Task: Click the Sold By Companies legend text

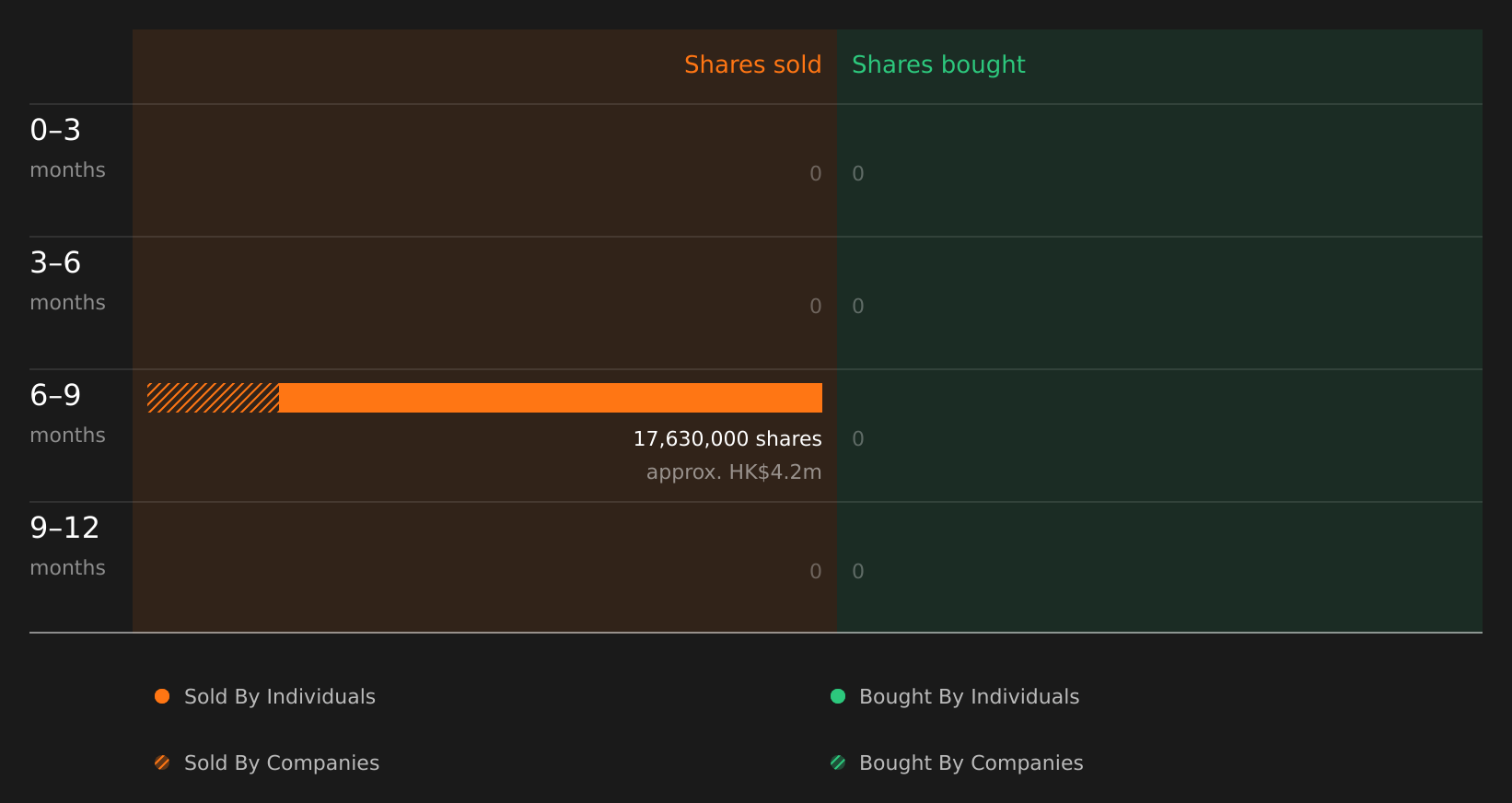Action: 282,763
